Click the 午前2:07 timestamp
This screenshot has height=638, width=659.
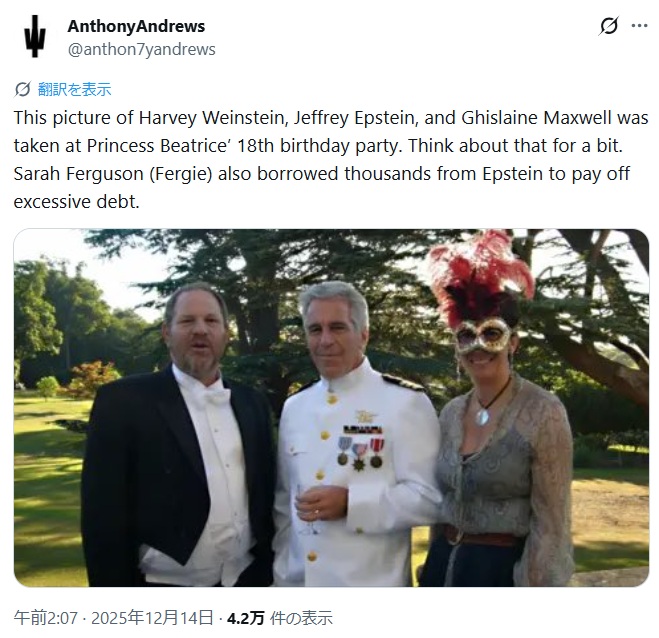pos(46,618)
